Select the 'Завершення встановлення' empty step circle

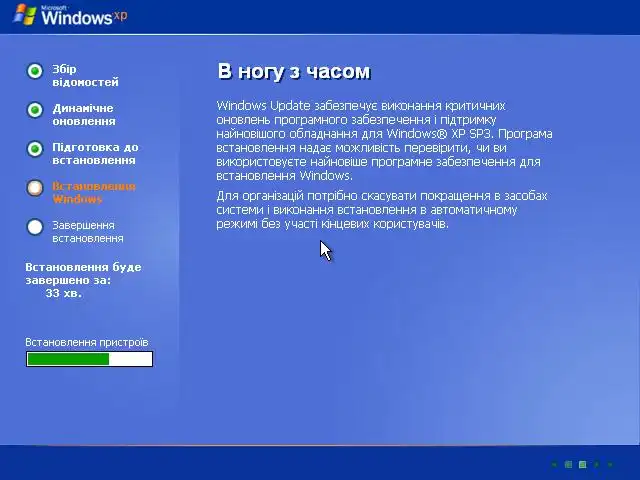[x=35, y=227]
